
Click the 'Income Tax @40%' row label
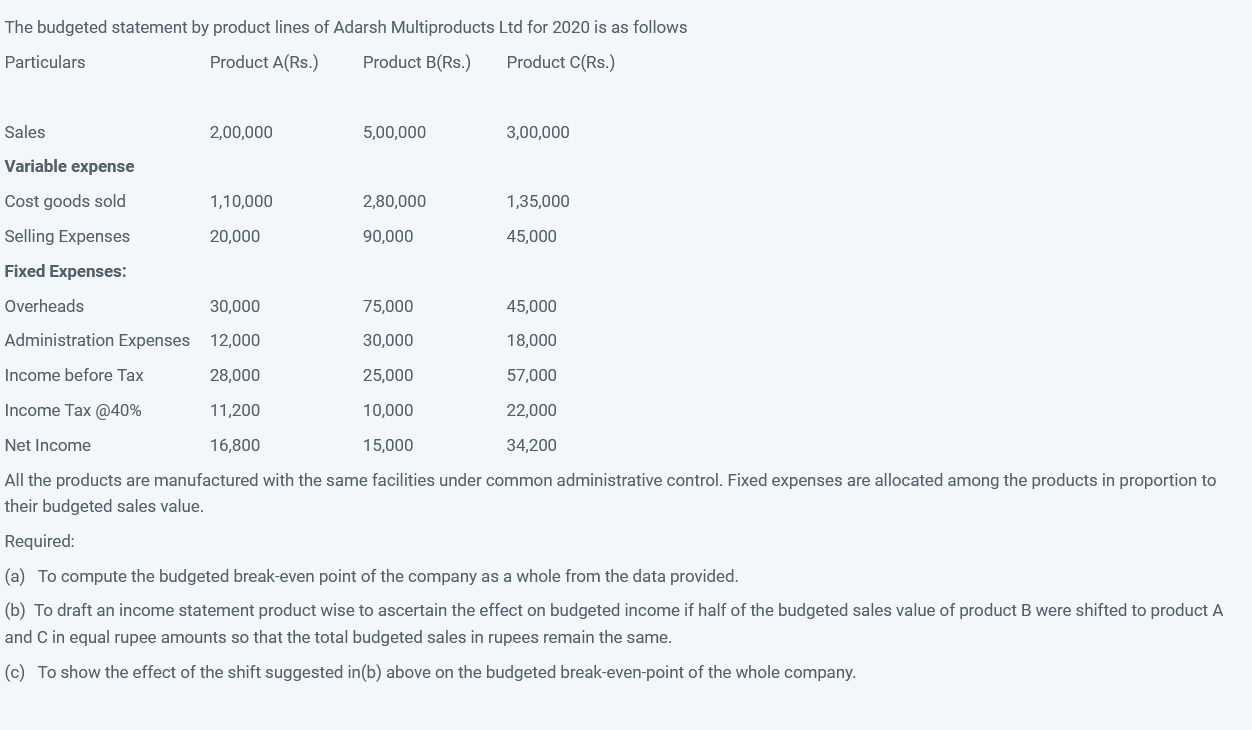tap(73, 410)
